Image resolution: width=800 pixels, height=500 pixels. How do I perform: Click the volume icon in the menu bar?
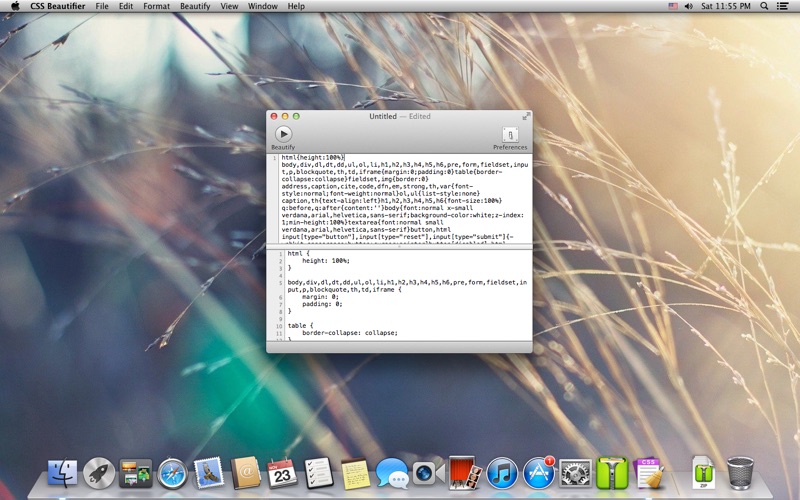(689, 6)
